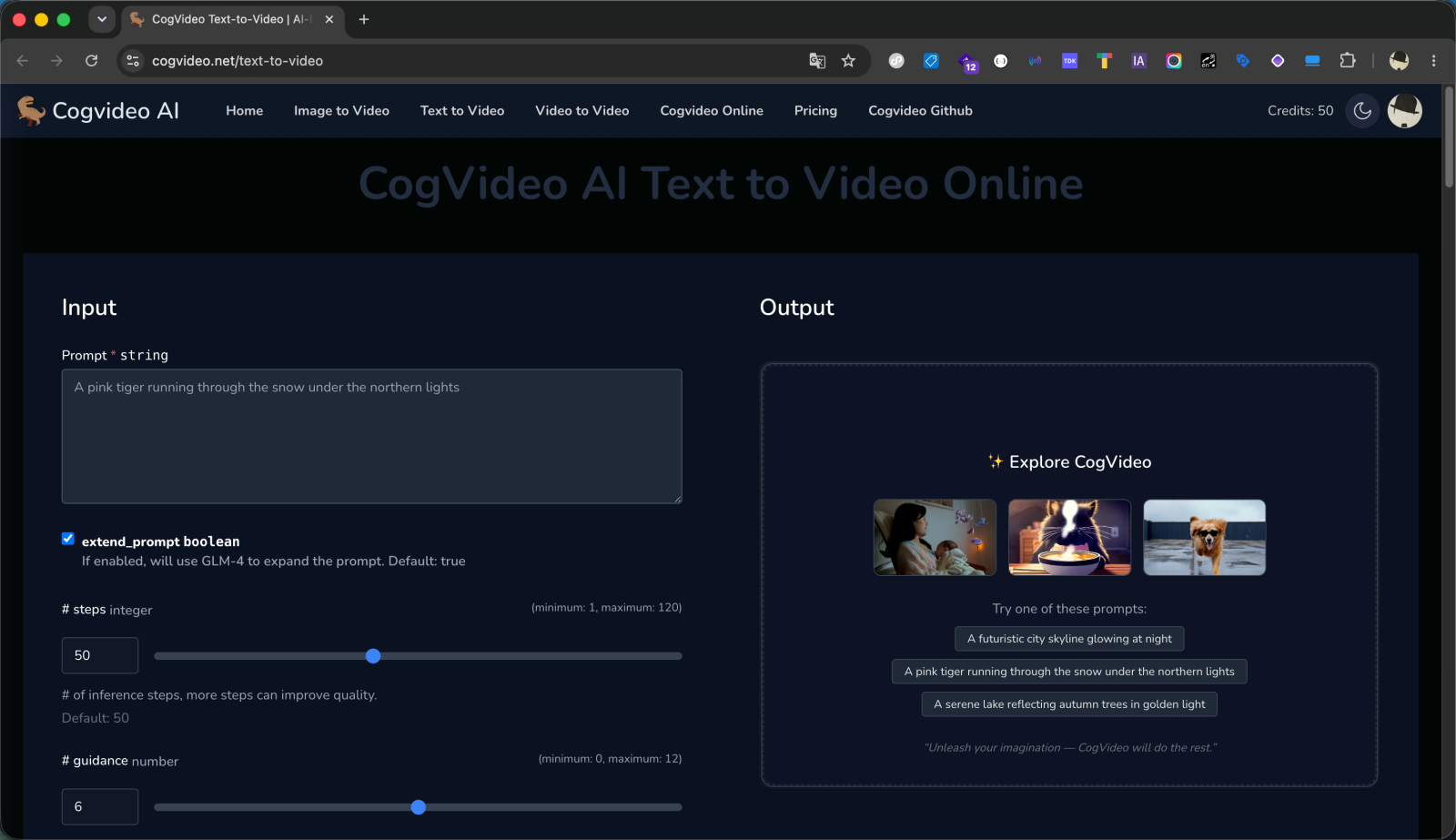Screen dimensions: 1456x840
Task: Open the Chrome three-dot menu
Action: tap(1433, 61)
